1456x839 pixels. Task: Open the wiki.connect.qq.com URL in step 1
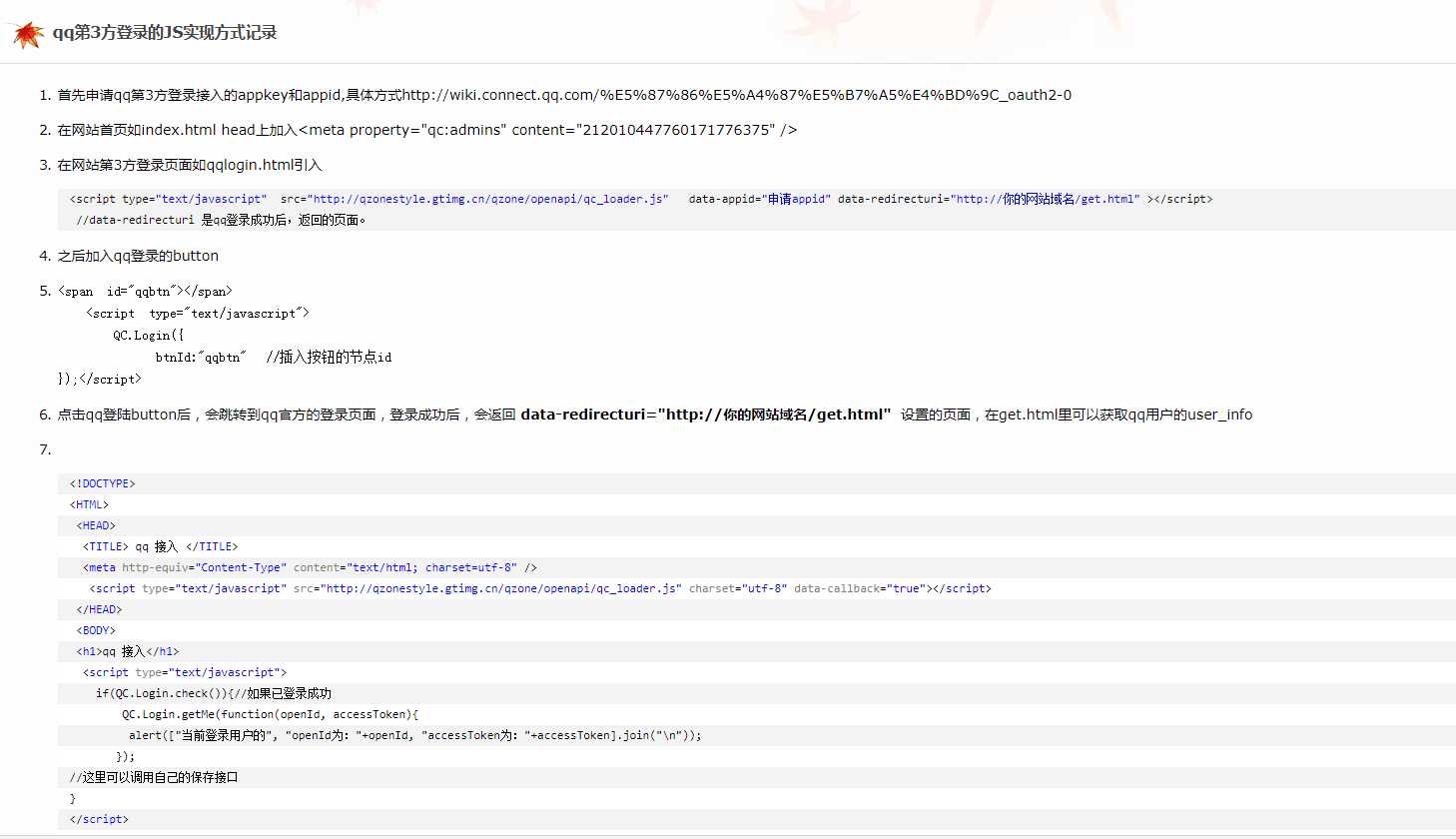[736, 95]
